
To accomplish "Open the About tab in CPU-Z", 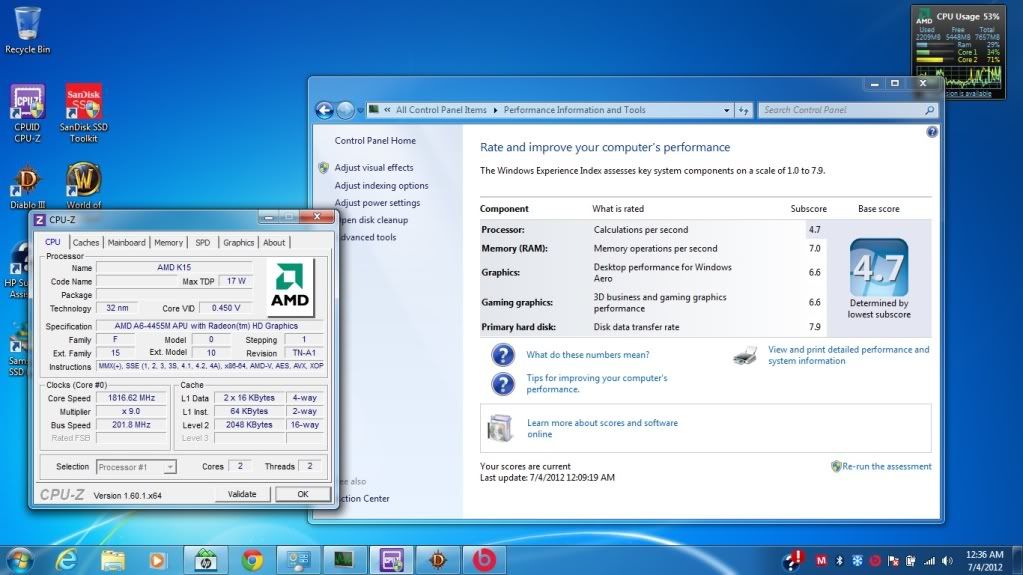I will (274, 243).
